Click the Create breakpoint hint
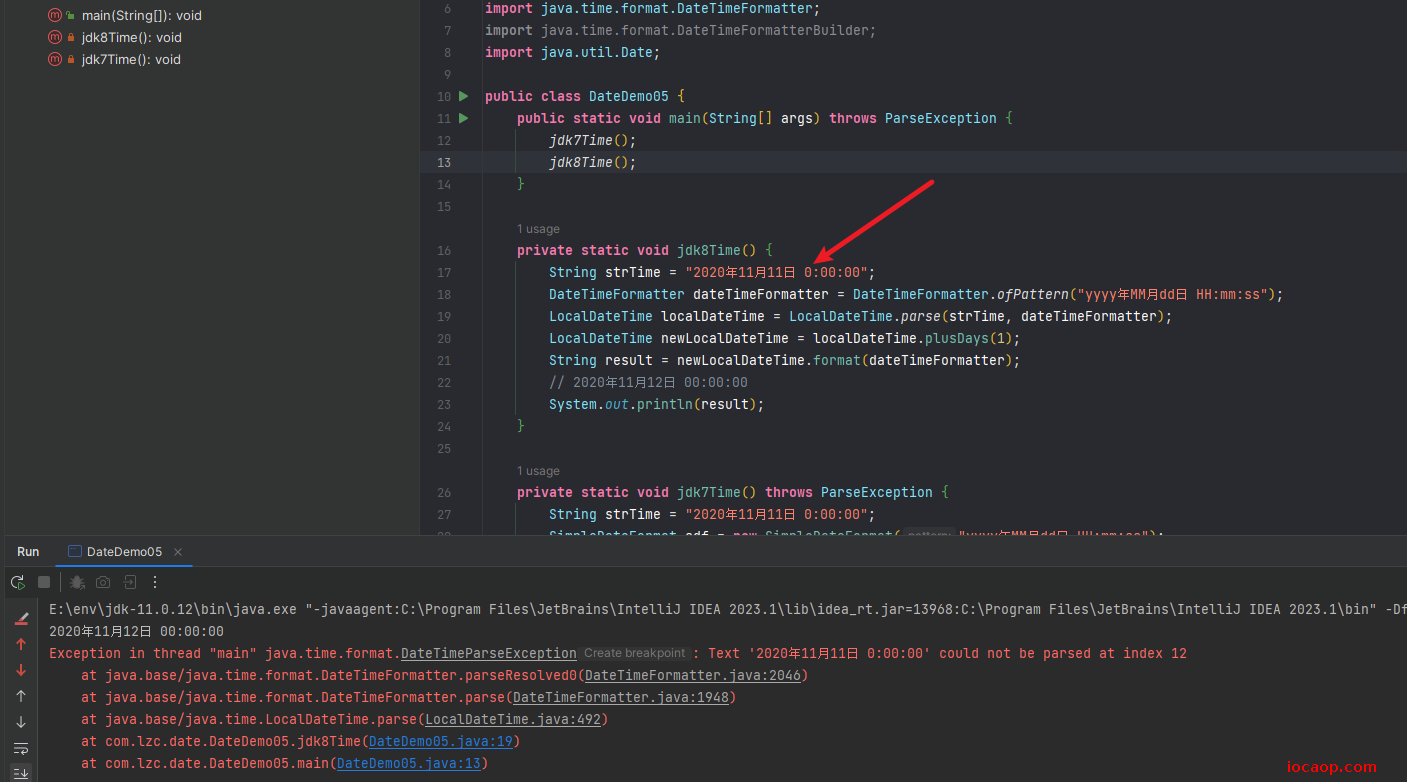 pos(635,653)
